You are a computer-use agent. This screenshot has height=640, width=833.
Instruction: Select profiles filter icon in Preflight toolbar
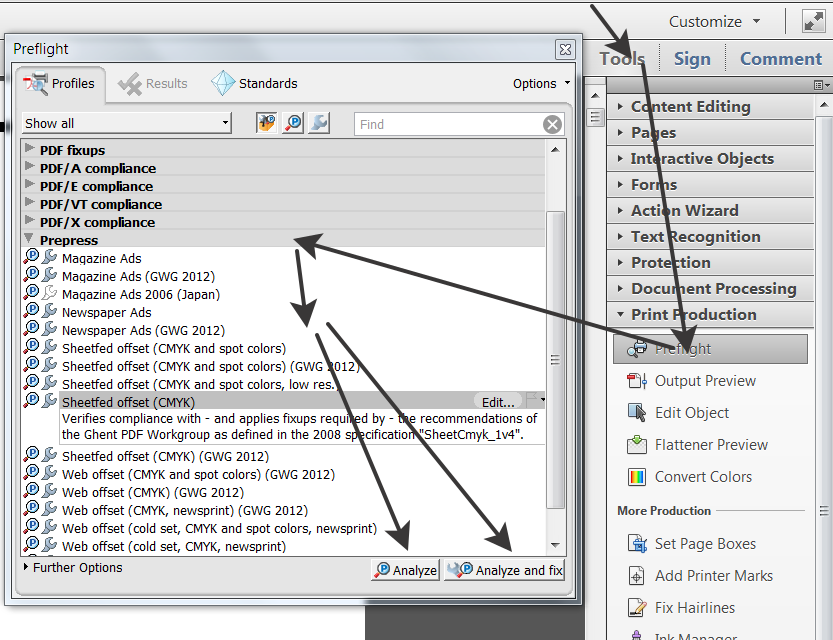click(x=266, y=123)
